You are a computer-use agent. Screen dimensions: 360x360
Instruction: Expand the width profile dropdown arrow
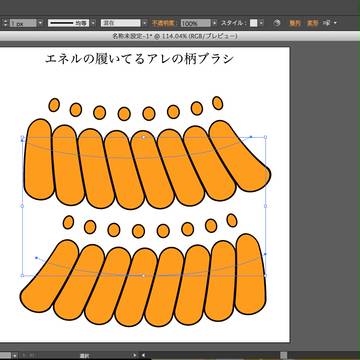click(x=93, y=23)
